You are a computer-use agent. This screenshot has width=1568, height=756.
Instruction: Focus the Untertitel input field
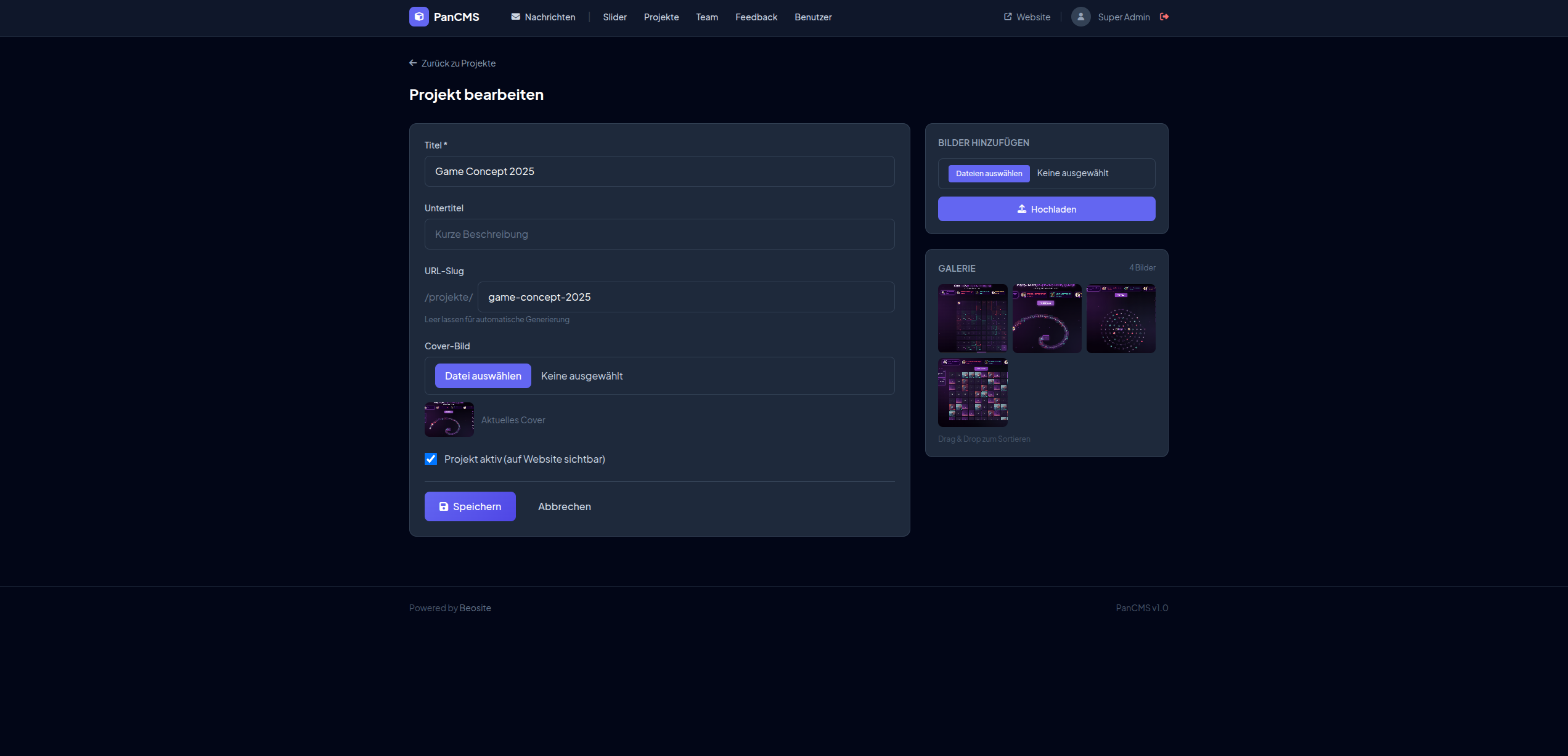click(x=659, y=234)
